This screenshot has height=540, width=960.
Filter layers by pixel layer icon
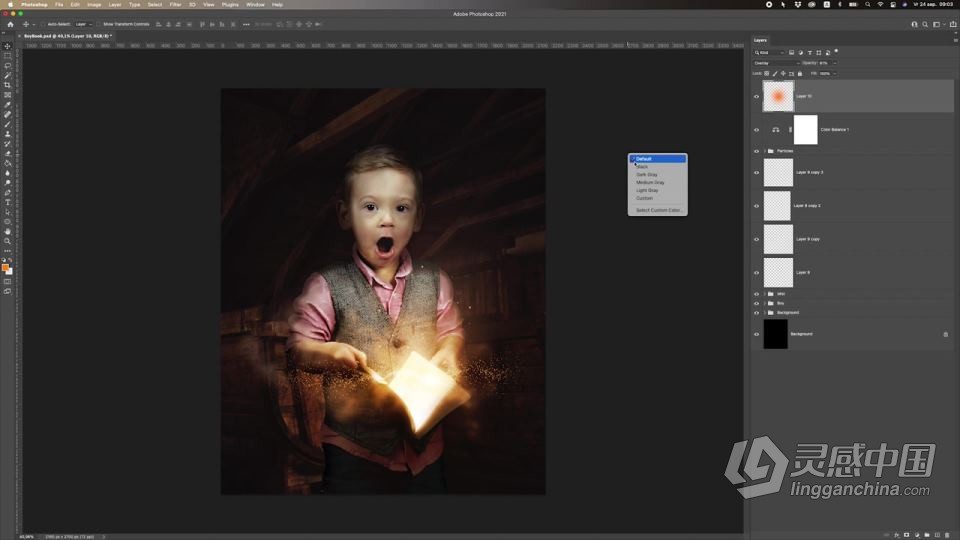point(791,53)
